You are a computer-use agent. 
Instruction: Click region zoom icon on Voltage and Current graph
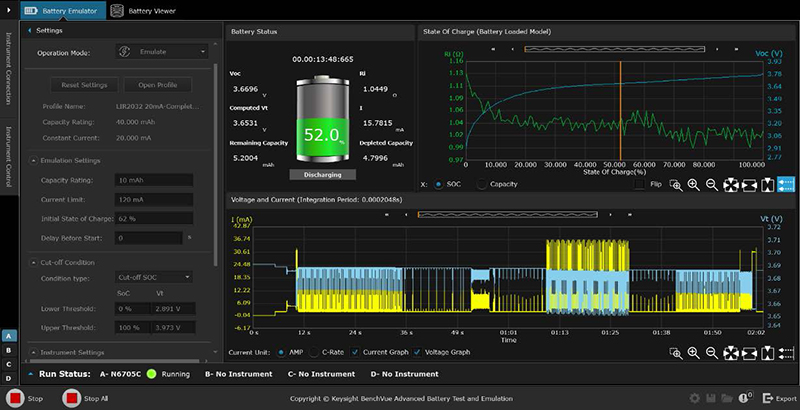(676, 353)
